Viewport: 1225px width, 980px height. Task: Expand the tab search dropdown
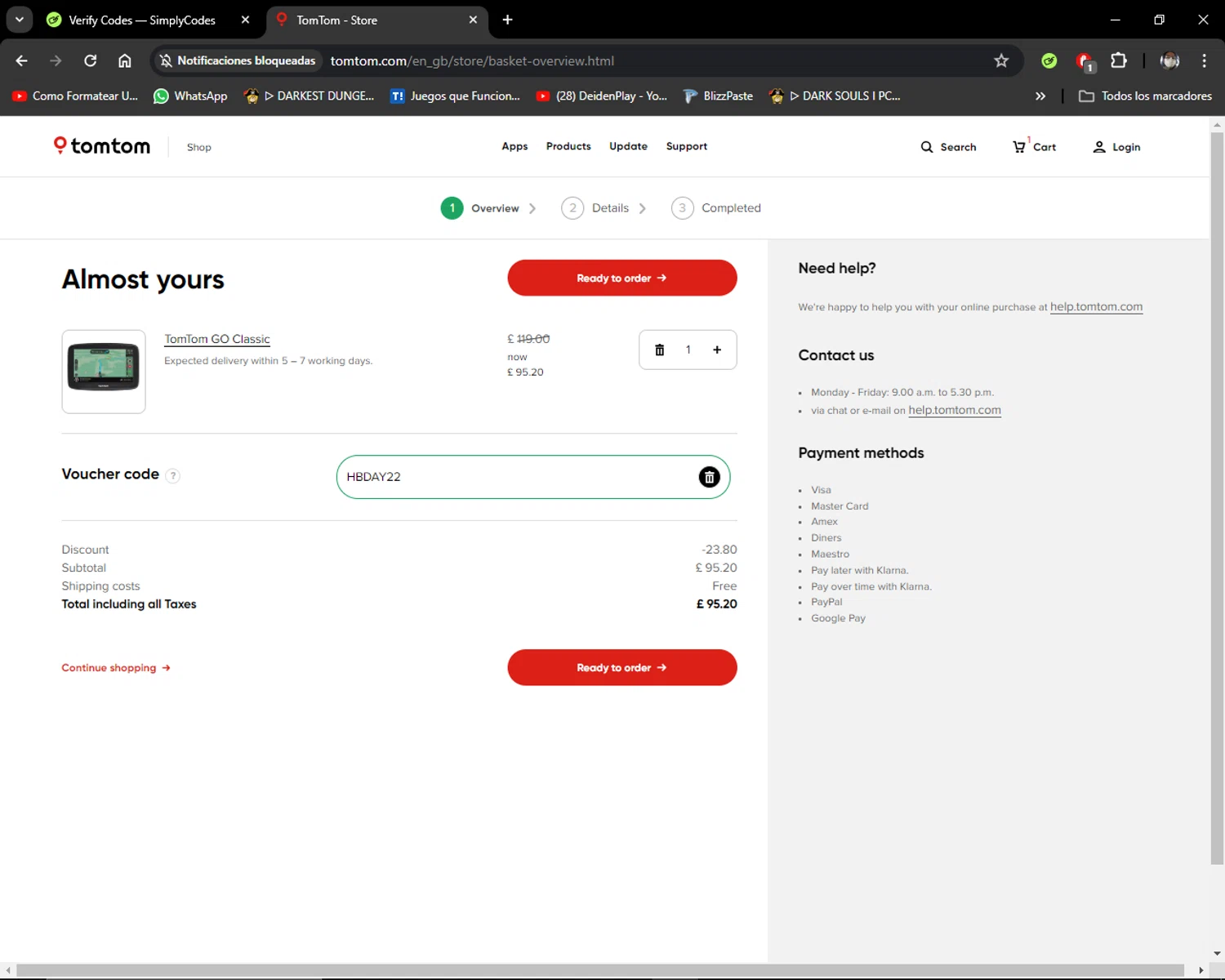point(20,20)
